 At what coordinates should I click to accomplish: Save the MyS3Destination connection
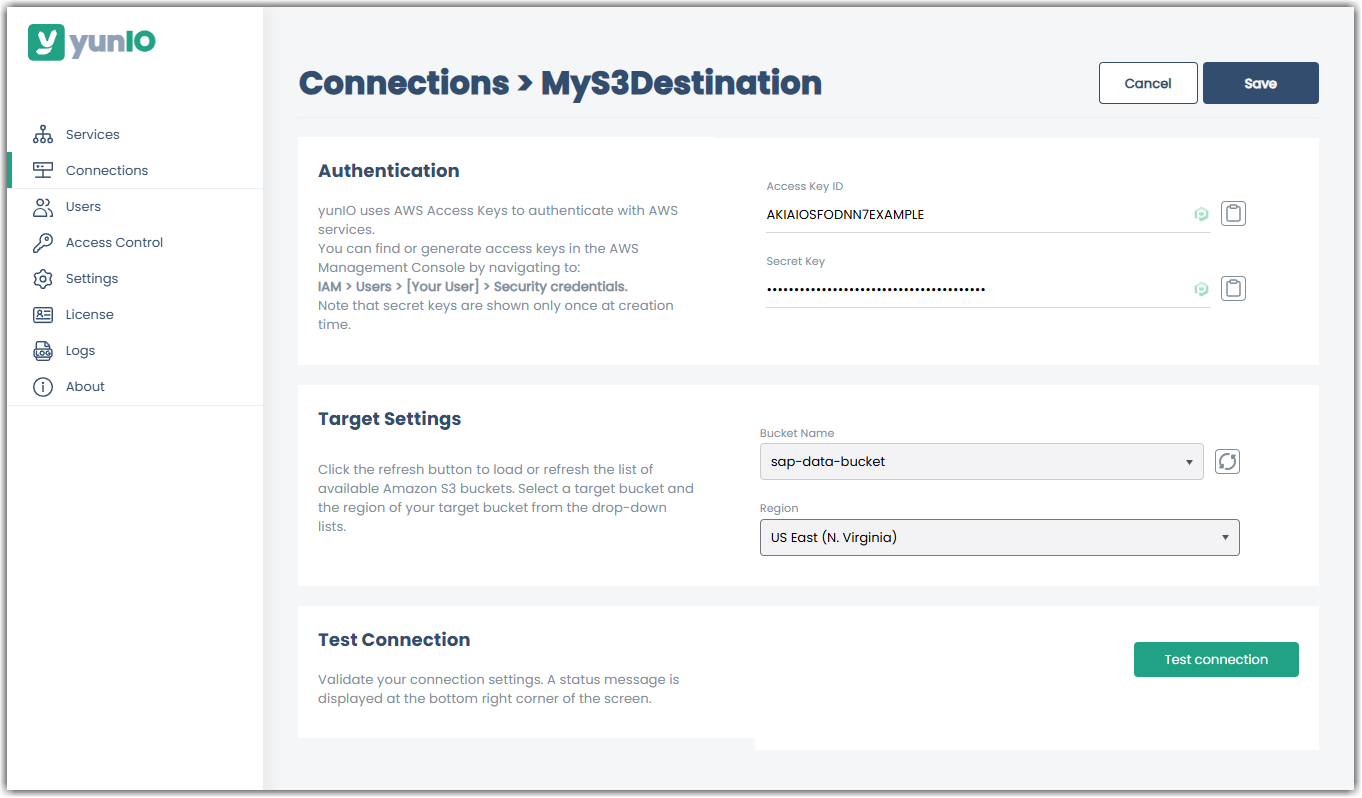click(1260, 83)
